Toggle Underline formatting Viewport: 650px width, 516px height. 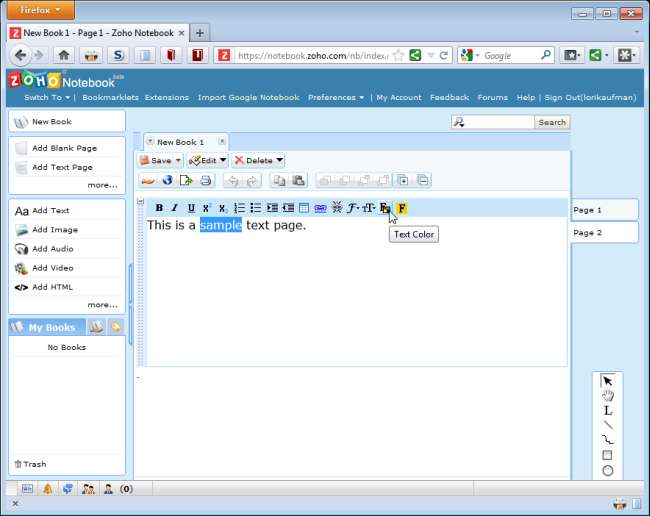click(191, 208)
